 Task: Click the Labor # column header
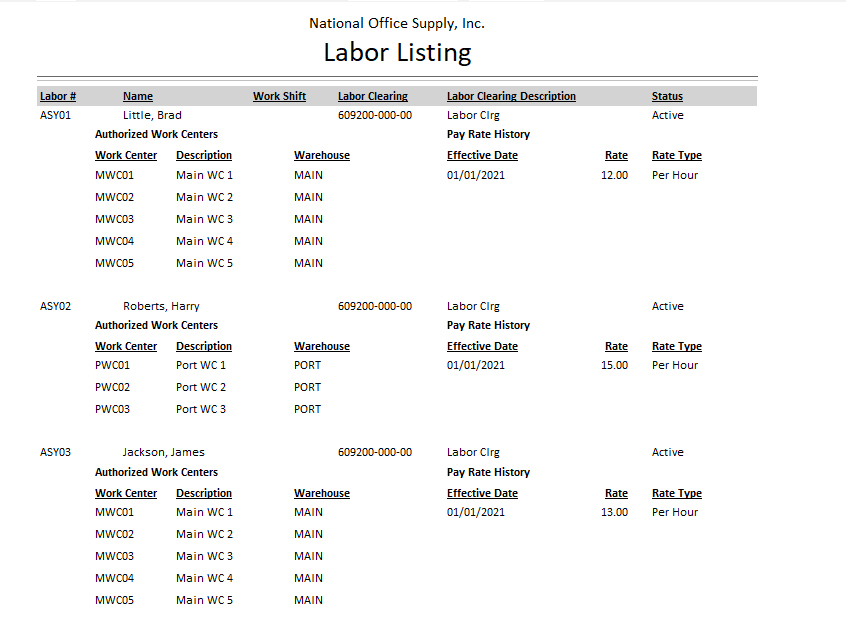pyautogui.click(x=58, y=97)
